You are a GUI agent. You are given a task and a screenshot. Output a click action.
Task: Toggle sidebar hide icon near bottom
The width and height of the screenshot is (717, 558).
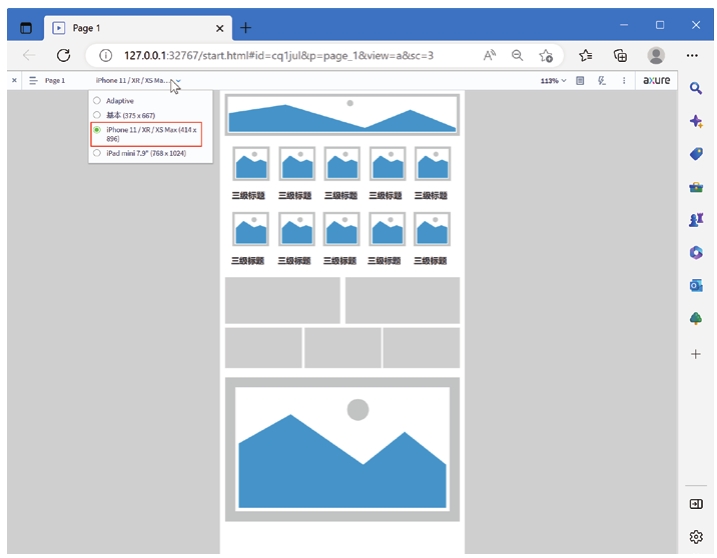coord(696,504)
